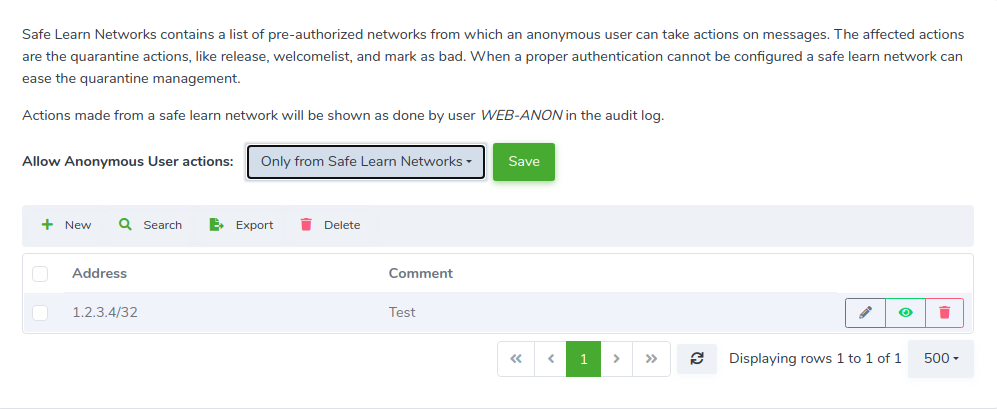Edit the 1.2.3.4/32 entry with pencil icon

[865, 313]
